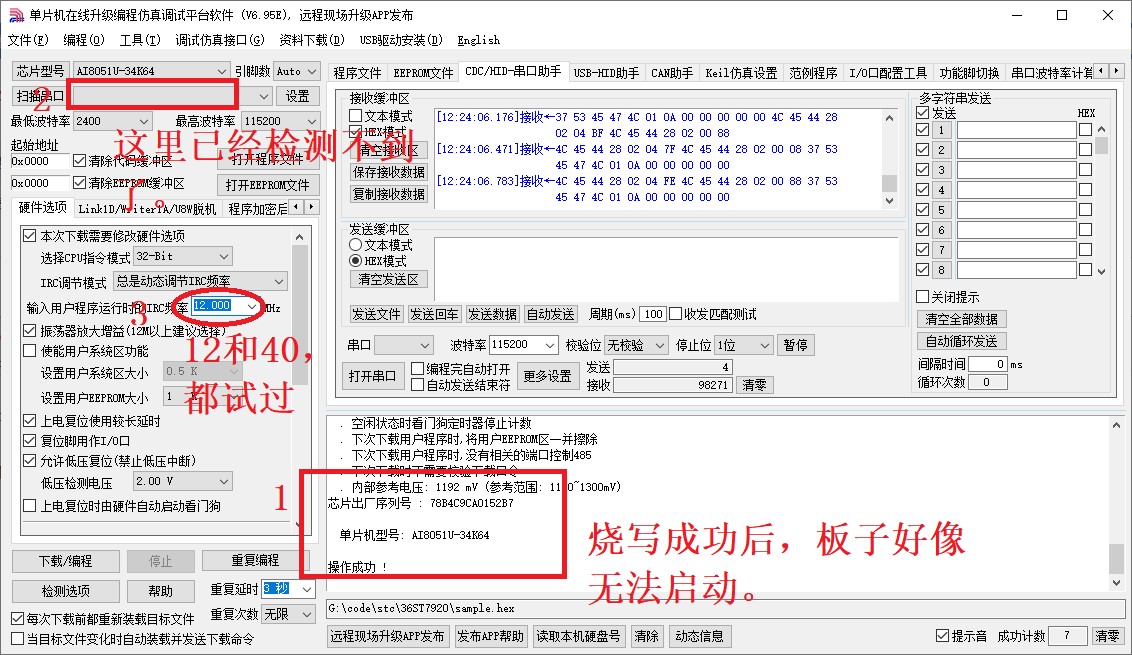Image resolution: width=1132 pixels, height=655 pixels.
Task: Click the app logo icon in title bar
Action: click(15, 15)
